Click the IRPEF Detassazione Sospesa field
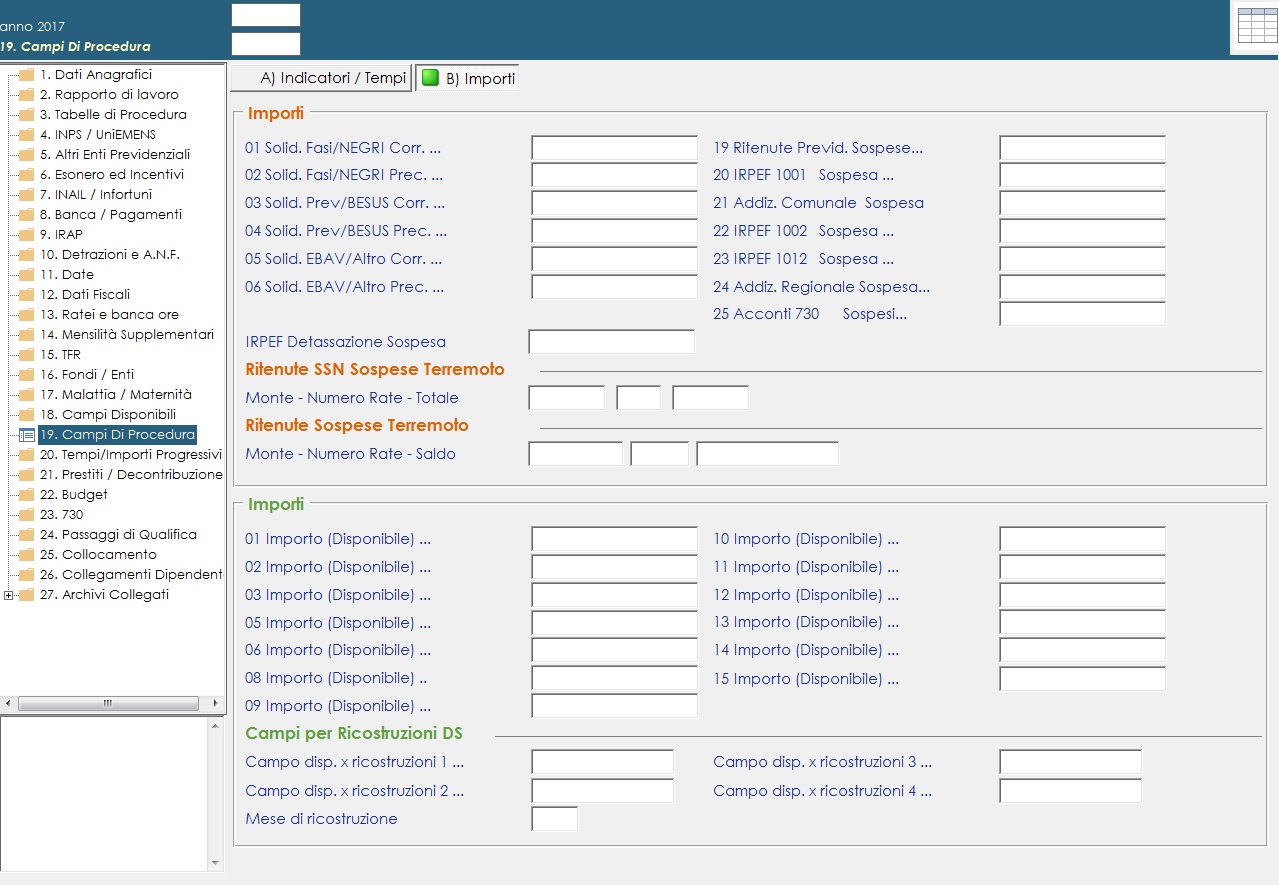The image size is (1279, 885). click(611, 342)
